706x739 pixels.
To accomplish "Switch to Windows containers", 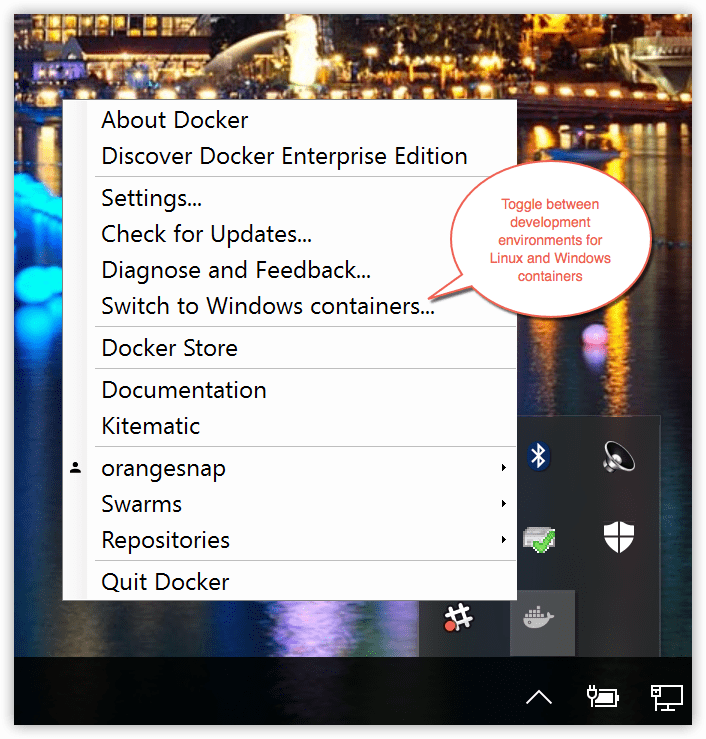I will click(268, 306).
